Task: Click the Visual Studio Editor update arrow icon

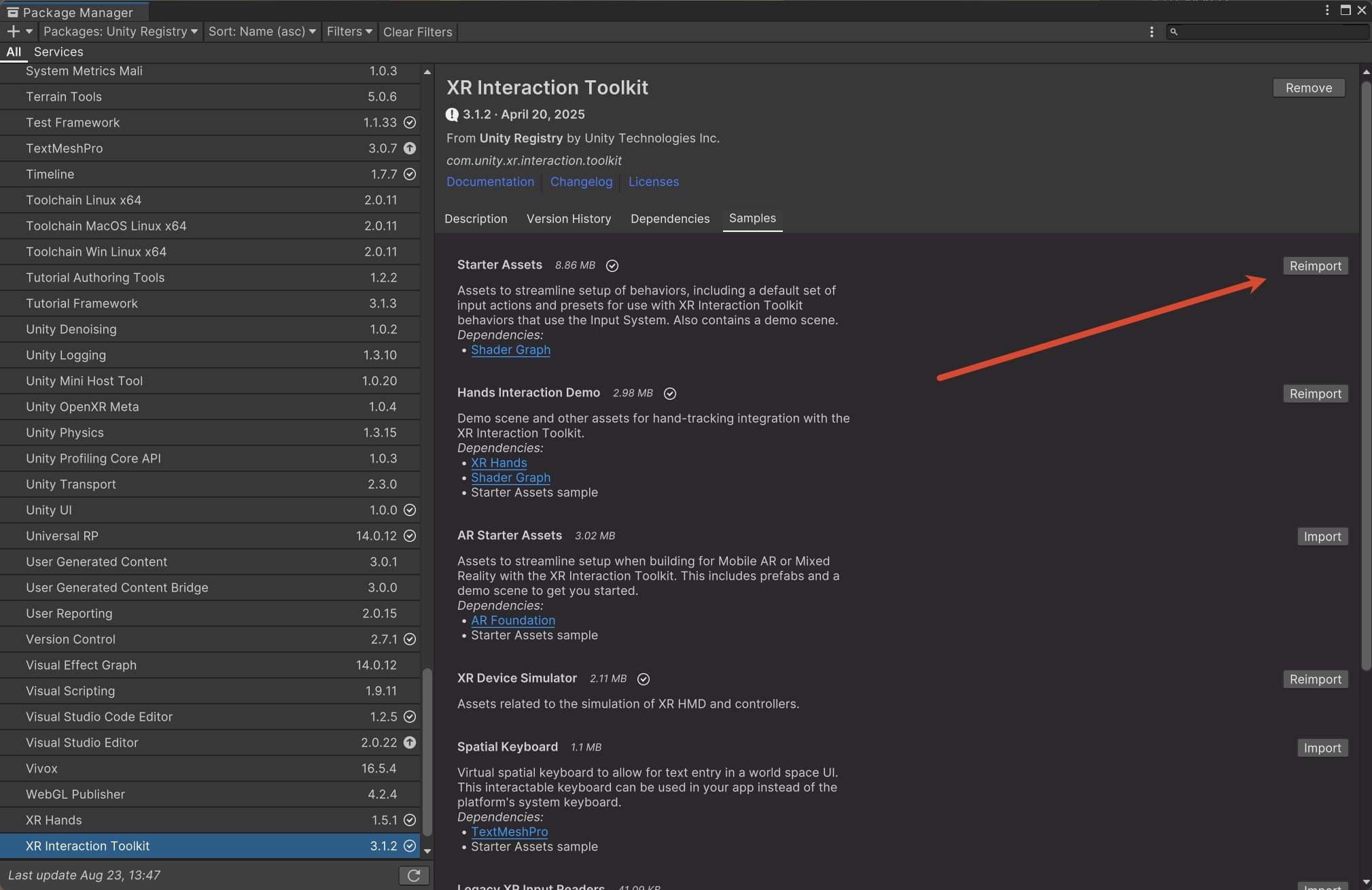Action: 410,742
